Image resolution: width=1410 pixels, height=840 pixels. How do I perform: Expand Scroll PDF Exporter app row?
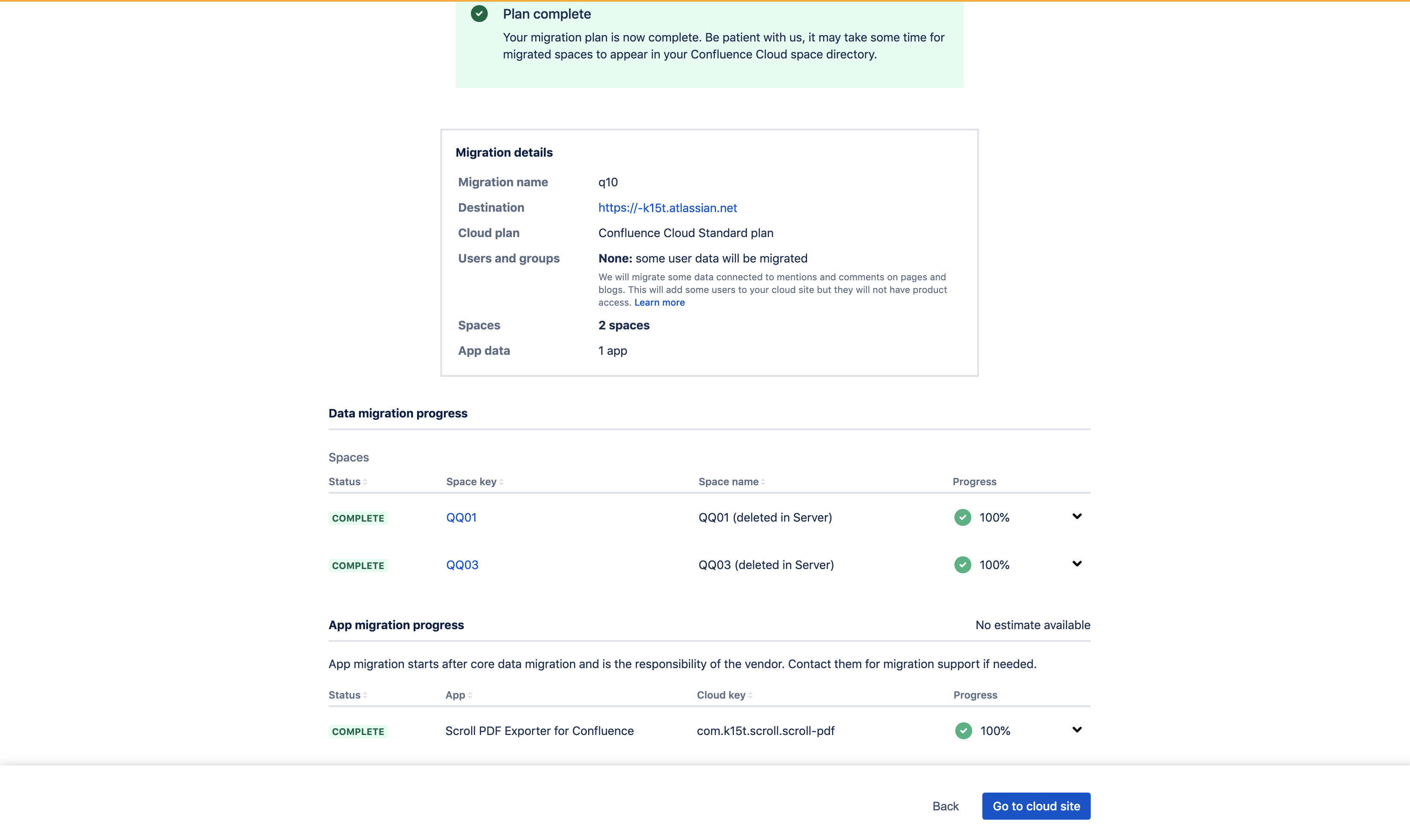point(1077,729)
